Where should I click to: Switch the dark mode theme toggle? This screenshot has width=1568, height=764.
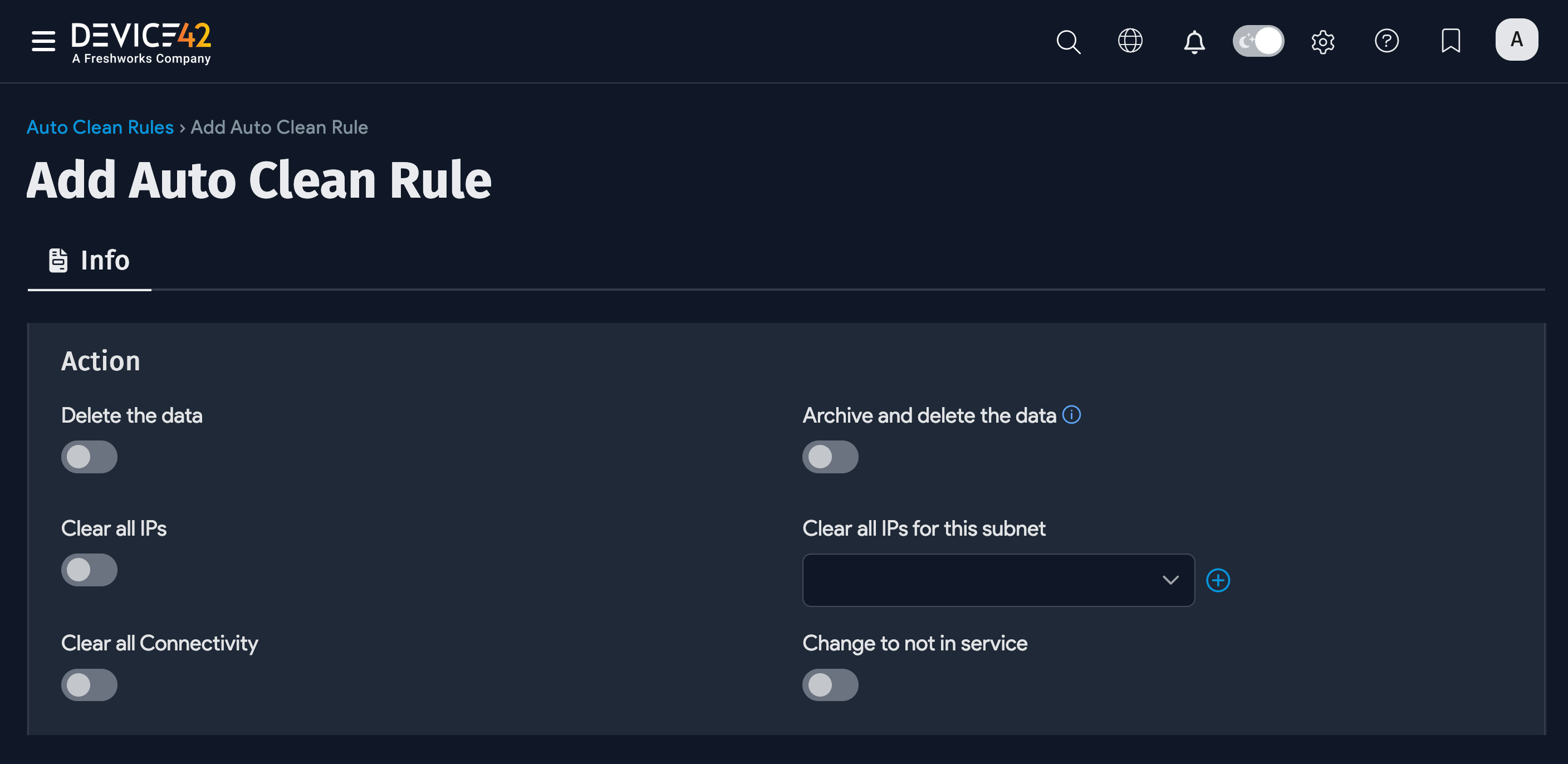tap(1258, 41)
